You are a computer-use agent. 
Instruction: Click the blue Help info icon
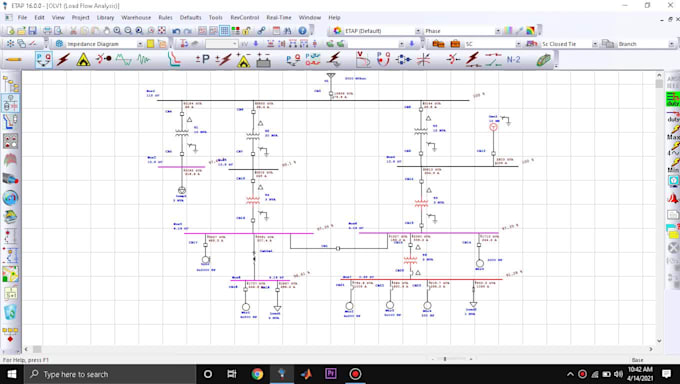click(x=302, y=31)
